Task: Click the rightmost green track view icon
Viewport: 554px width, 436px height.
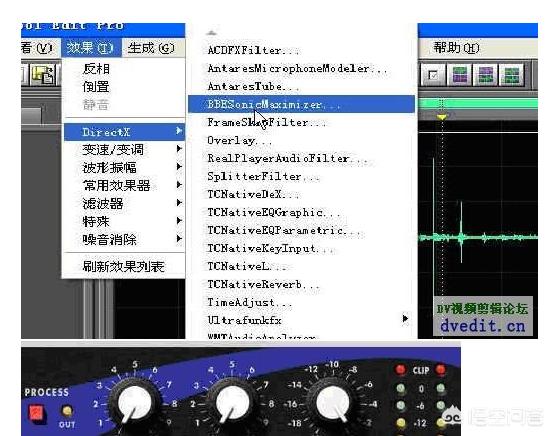Action: coord(511,75)
